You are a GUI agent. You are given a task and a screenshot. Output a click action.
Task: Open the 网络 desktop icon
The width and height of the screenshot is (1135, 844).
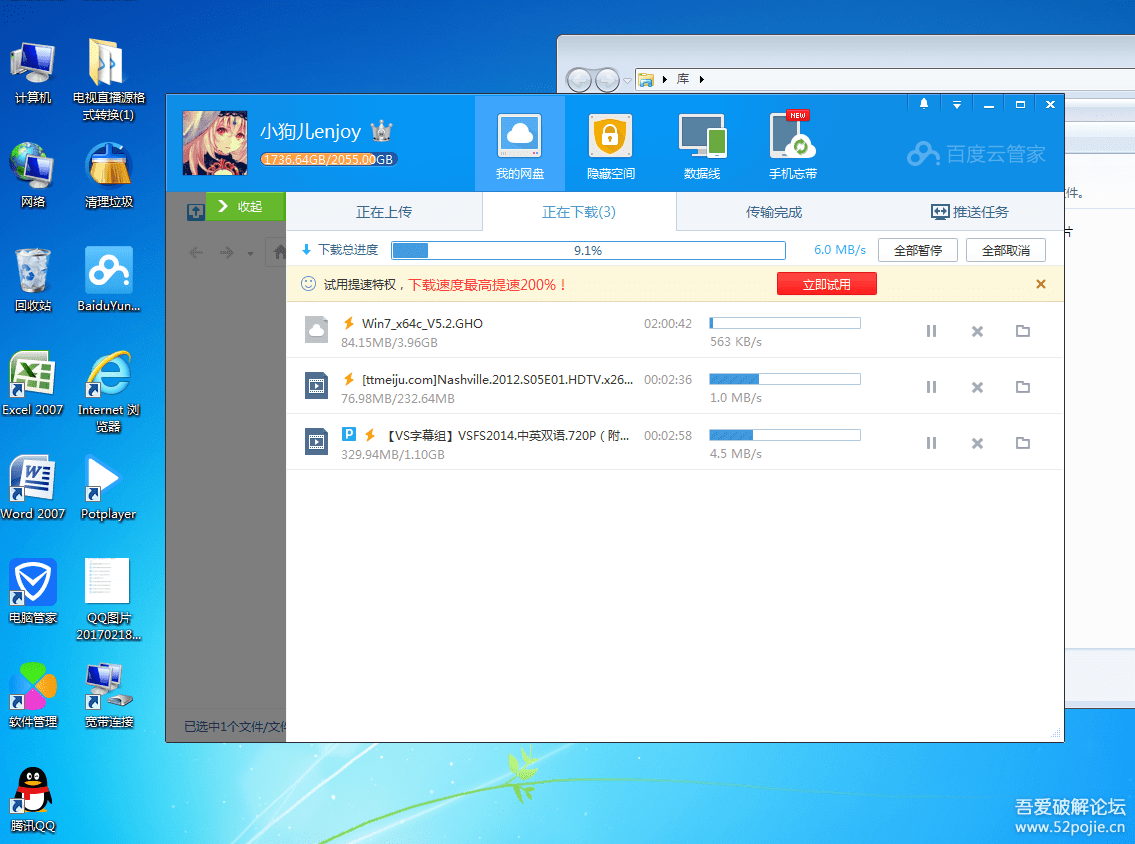tap(33, 175)
